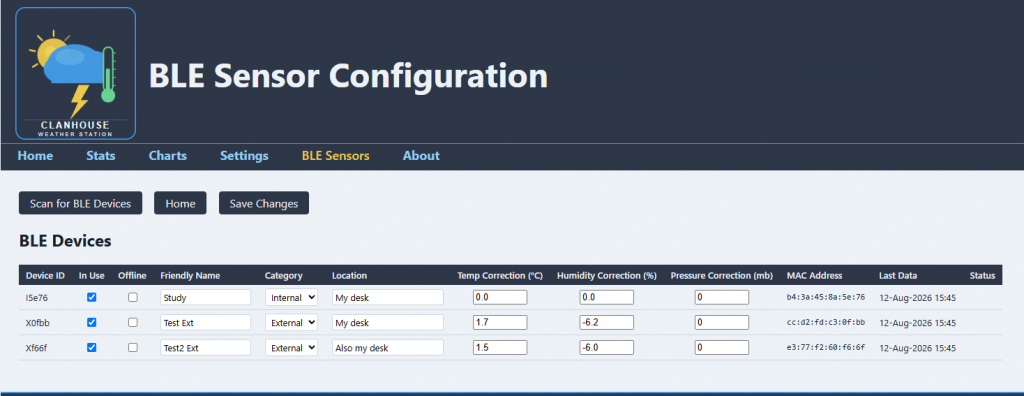
Task: Mark device X0fbb as Offline
Action: 133,322
